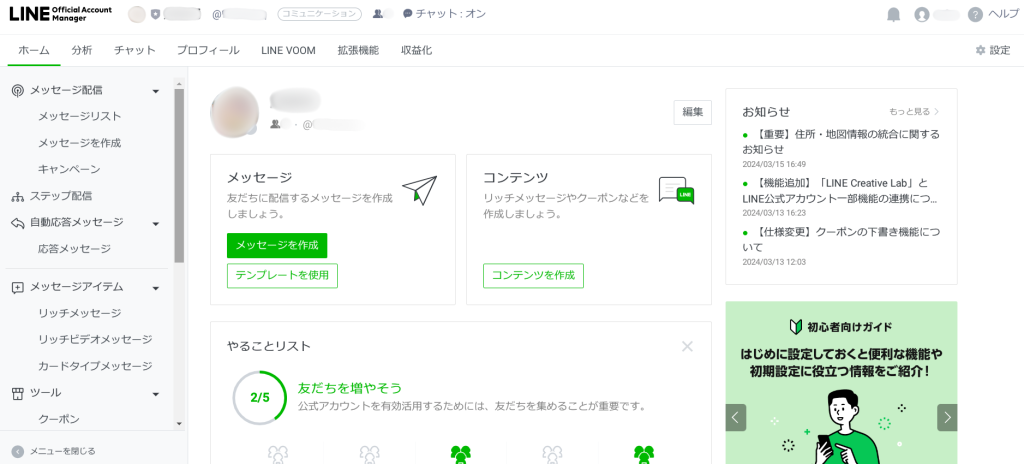Viewport: 1024px width, 464px height.
Task: Open notice 【重要】住所・地図情報の統合
Action: pos(841,142)
